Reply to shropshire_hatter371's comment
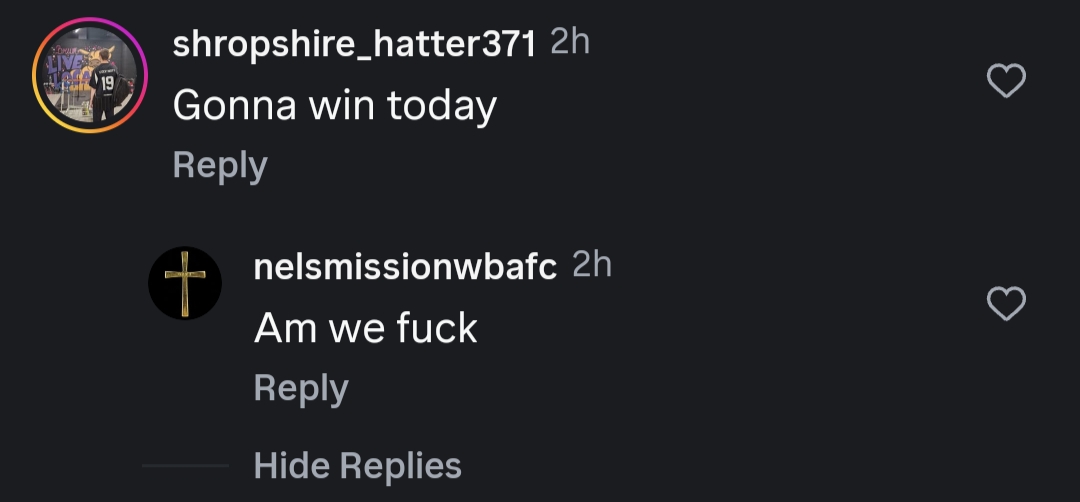1080x502 pixels. [219, 165]
